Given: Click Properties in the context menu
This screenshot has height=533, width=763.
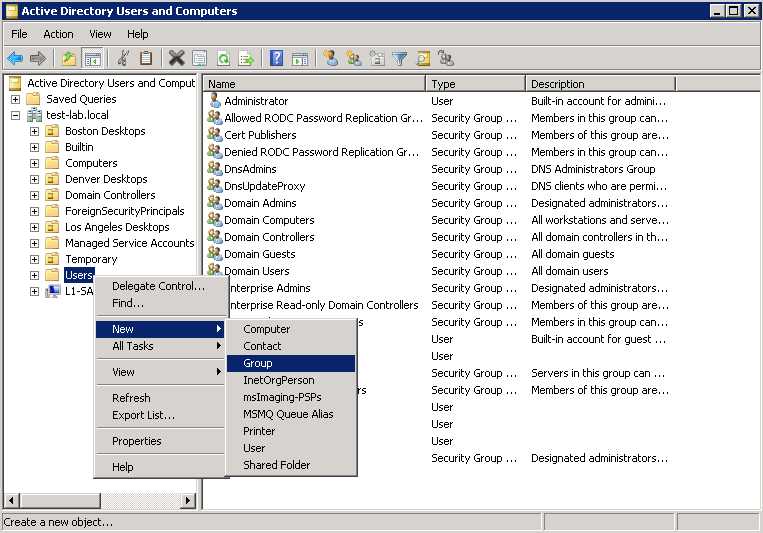Looking at the screenshot, I should click(x=137, y=441).
